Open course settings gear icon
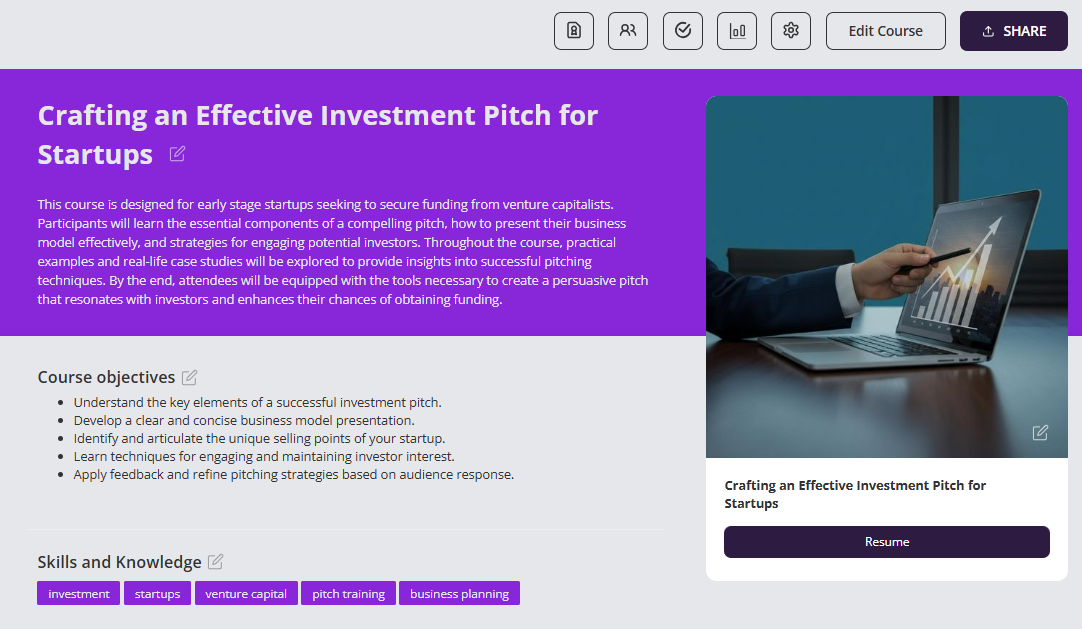1082x629 pixels. [x=791, y=31]
